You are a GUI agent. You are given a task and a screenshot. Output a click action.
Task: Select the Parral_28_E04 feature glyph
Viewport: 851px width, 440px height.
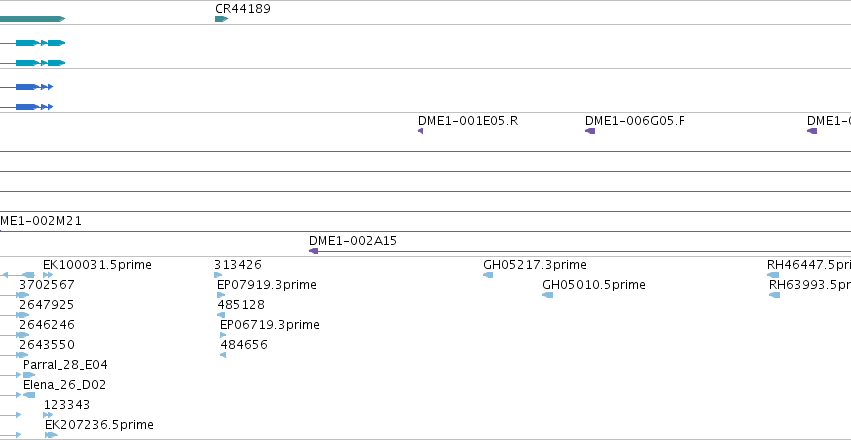pos(29,375)
